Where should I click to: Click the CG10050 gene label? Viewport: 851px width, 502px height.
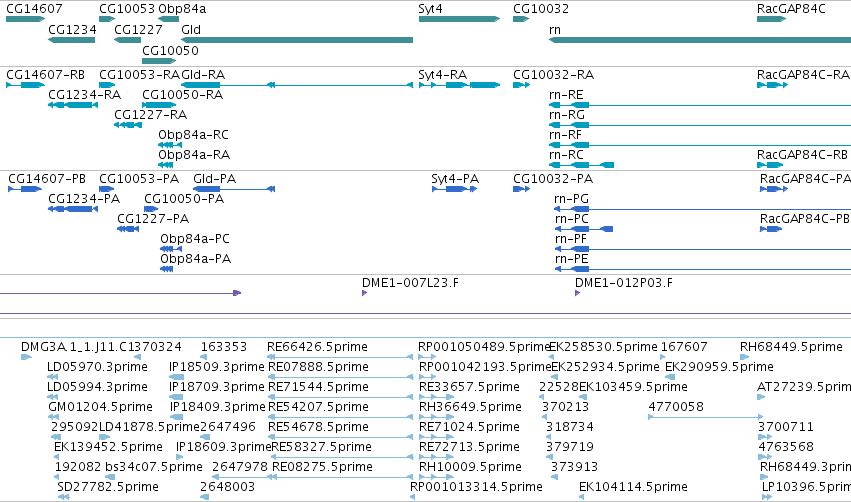[x=170, y=50]
